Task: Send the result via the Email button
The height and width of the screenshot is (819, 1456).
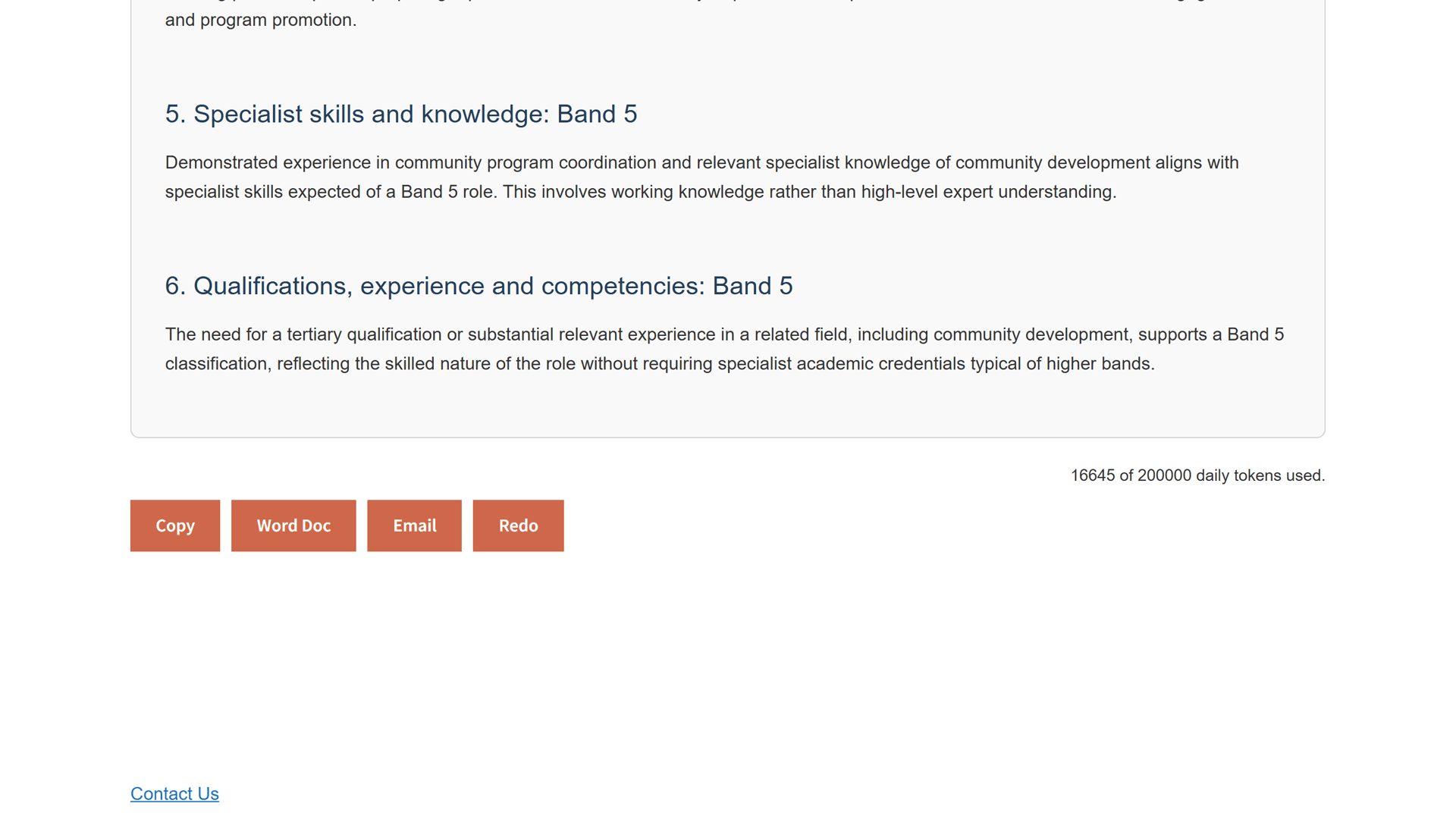Action: [414, 526]
